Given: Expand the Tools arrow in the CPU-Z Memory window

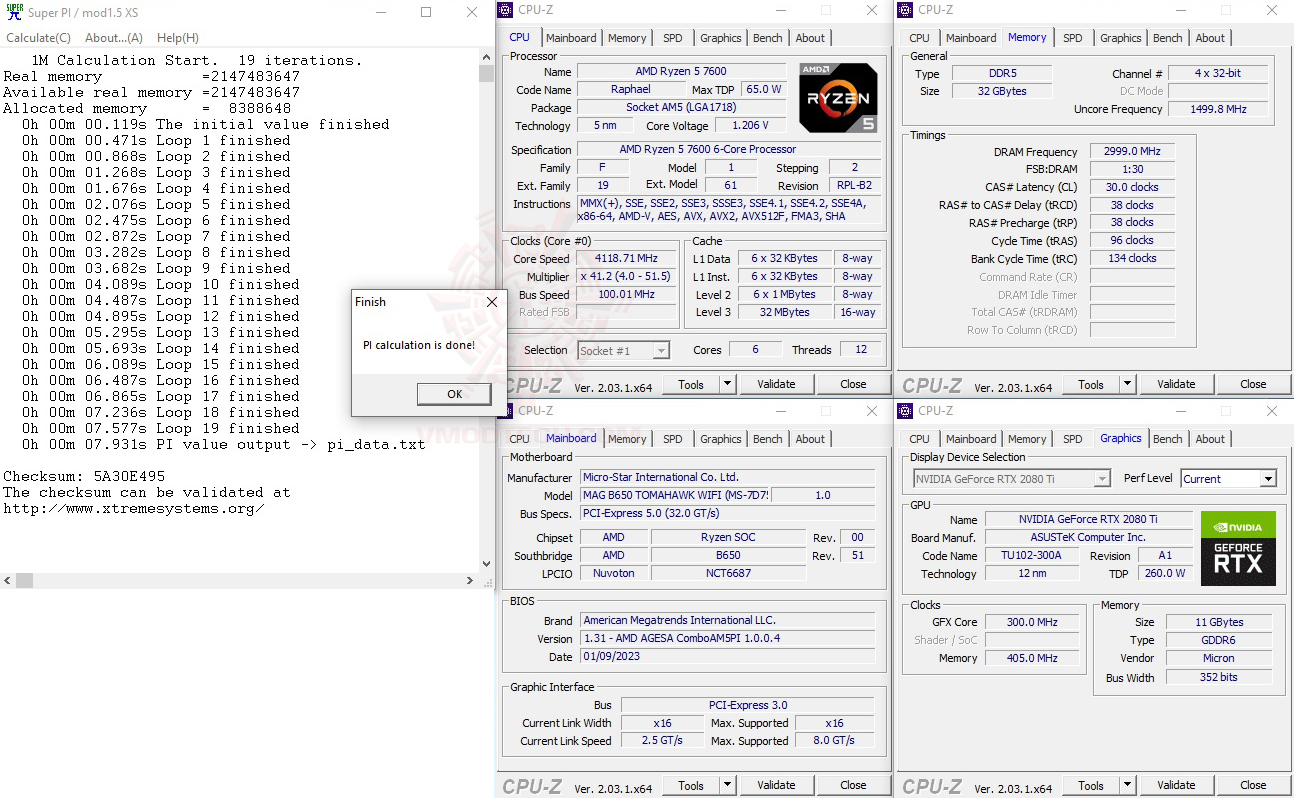Looking at the screenshot, I should (1127, 384).
